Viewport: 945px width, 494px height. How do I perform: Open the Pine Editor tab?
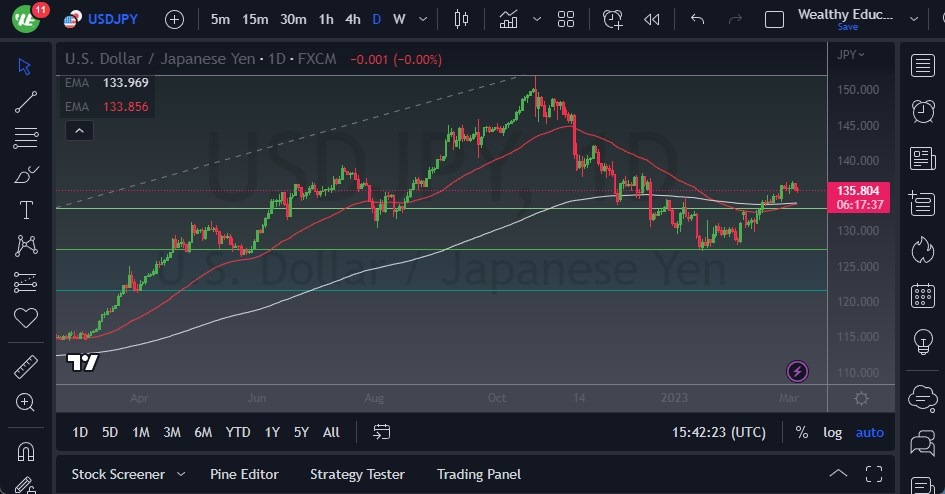244,474
